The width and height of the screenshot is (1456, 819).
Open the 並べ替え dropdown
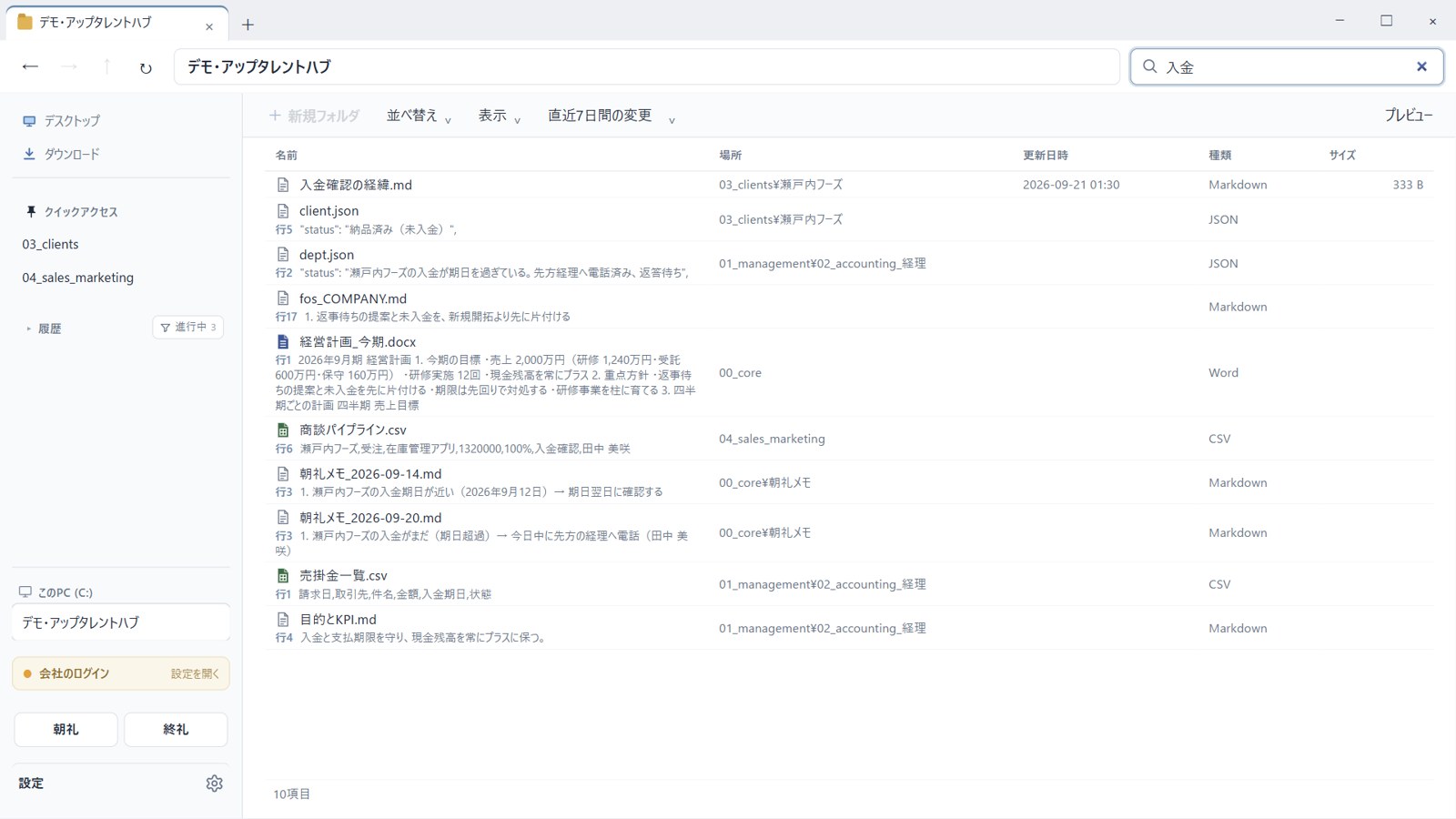click(x=419, y=116)
